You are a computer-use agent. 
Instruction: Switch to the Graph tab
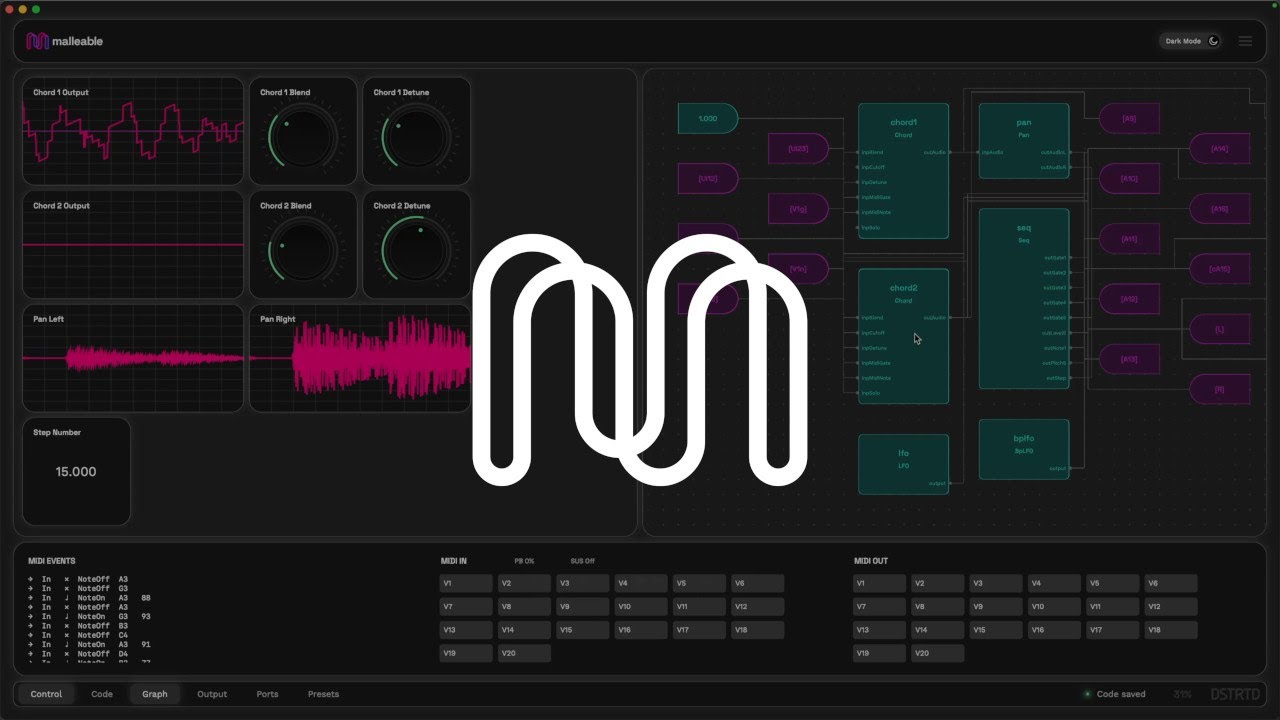[x=155, y=694]
